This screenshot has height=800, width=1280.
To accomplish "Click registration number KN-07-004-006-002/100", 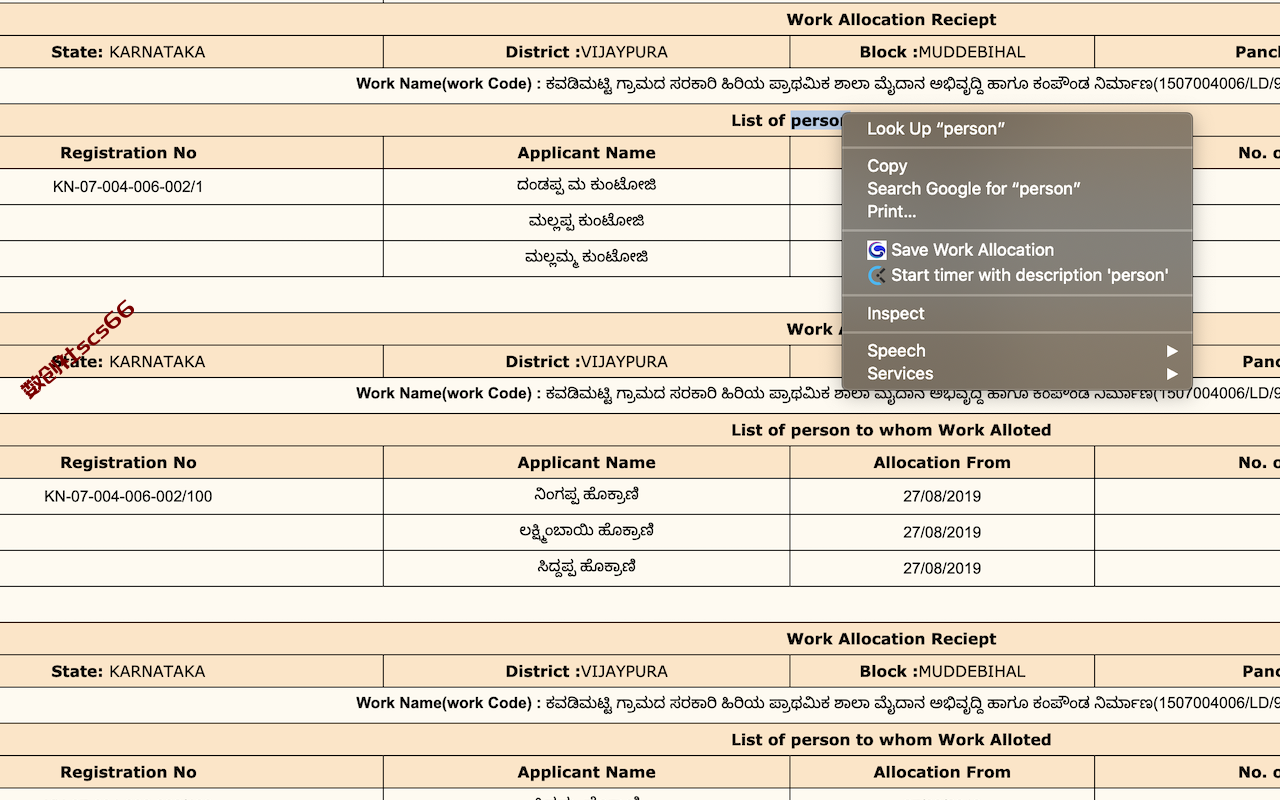I will point(128,497).
